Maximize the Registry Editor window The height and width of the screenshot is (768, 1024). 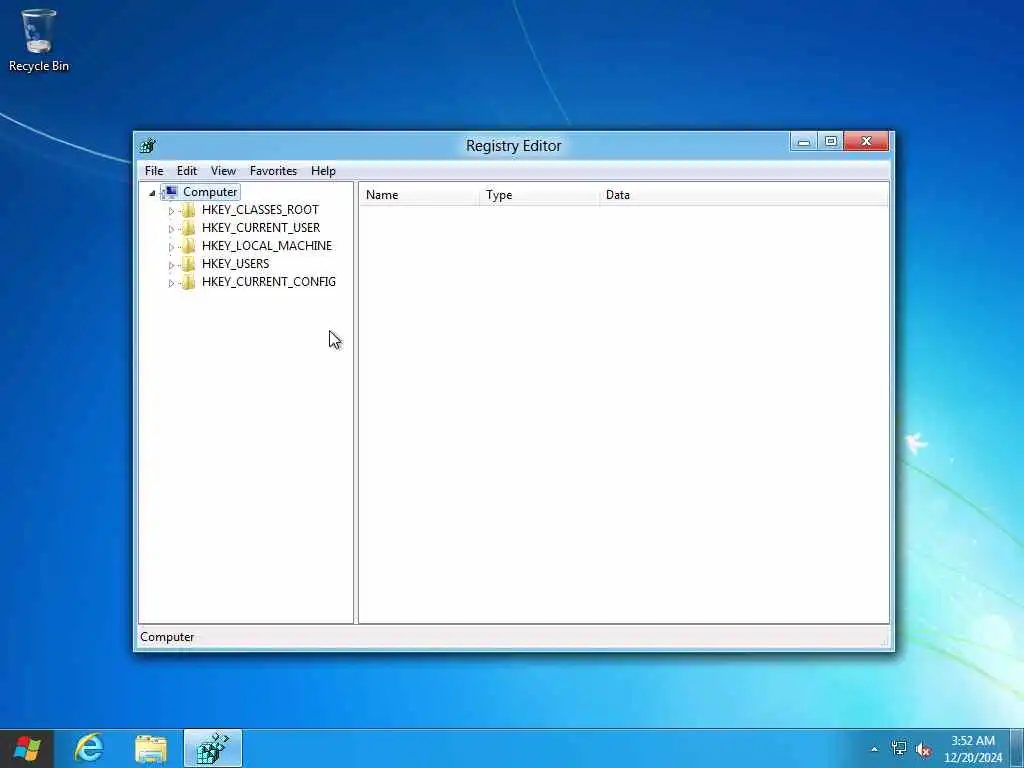coord(831,141)
